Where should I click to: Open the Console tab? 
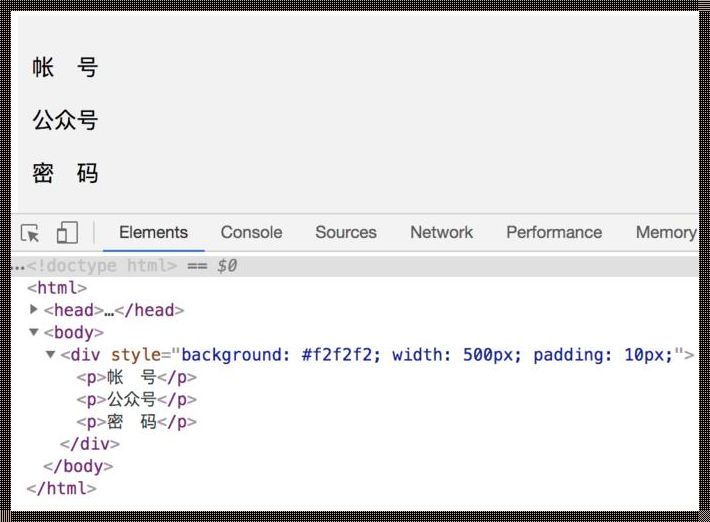click(x=251, y=232)
